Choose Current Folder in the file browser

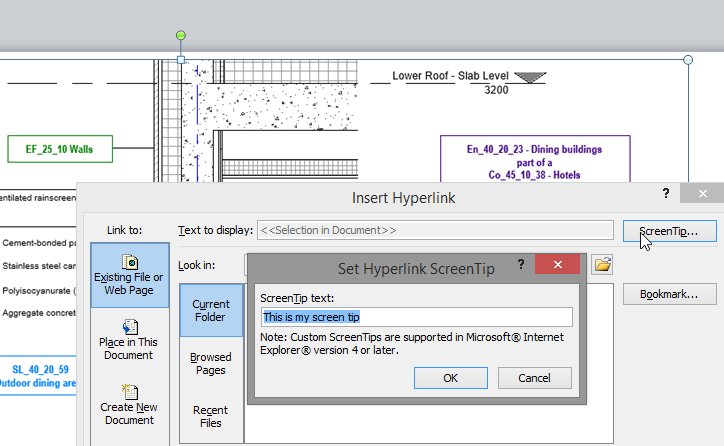click(x=211, y=310)
